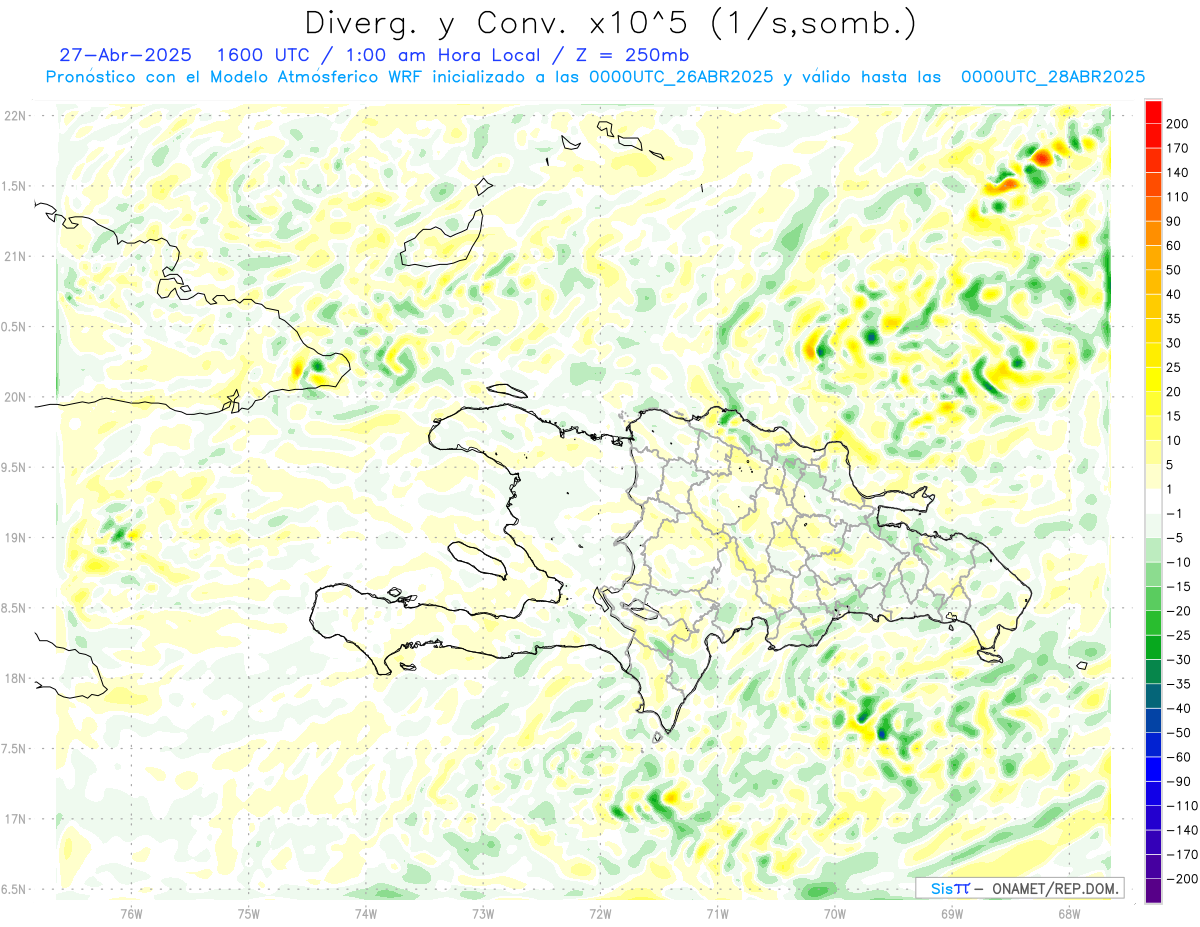Screen dimensions: 1200x927
Task: Click the blue legend swatch between -60 and -90
Action: point(1153,769)
